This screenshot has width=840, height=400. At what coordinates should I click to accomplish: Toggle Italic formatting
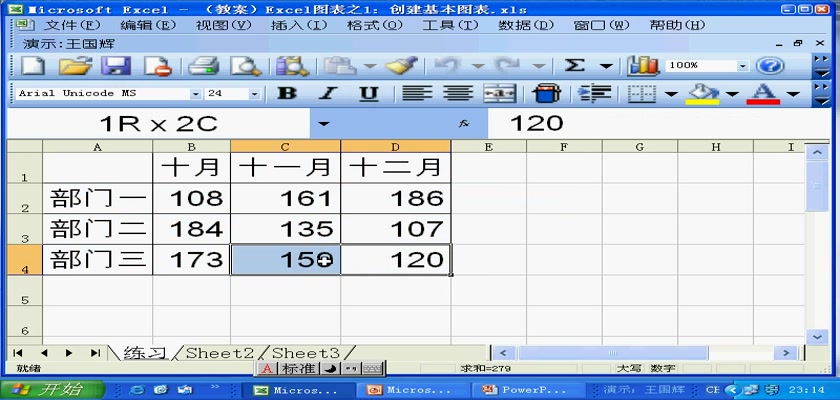pos(327,94)
